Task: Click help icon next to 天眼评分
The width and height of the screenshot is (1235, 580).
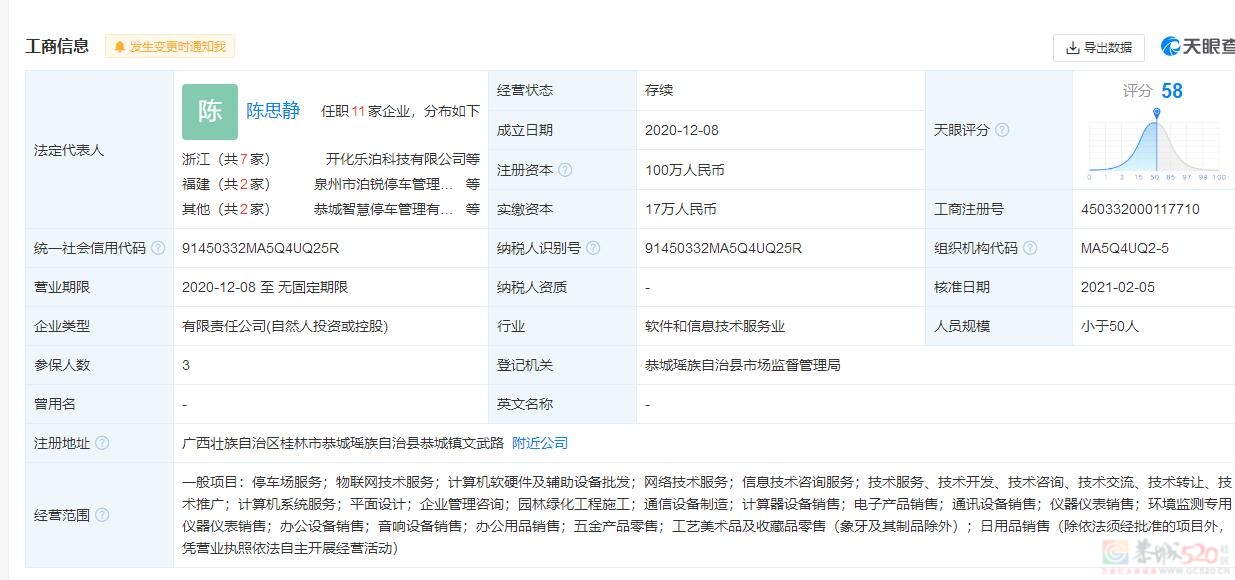Action: click(1002, 130)
